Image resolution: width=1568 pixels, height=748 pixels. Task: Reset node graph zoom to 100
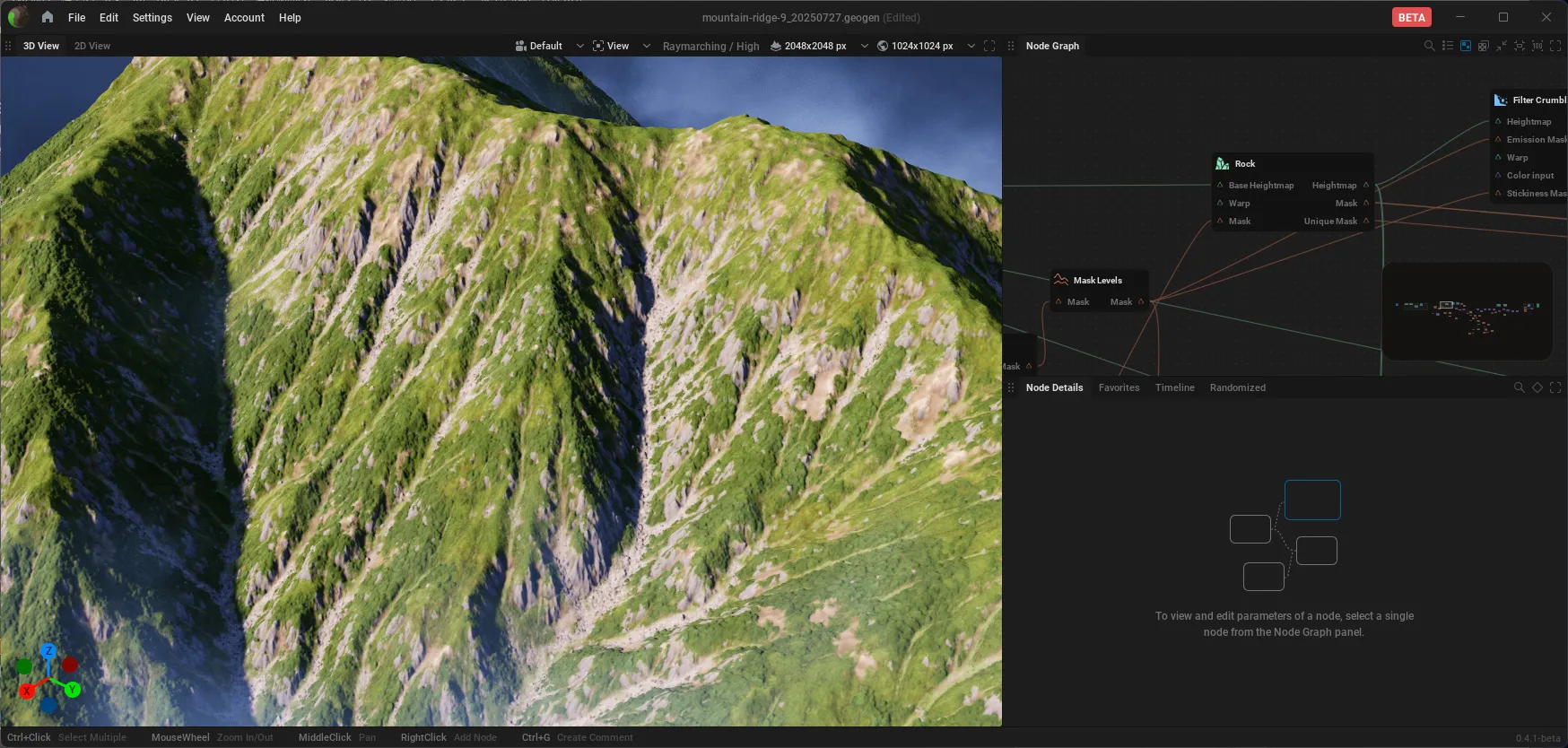click(x=1537, y=46)
